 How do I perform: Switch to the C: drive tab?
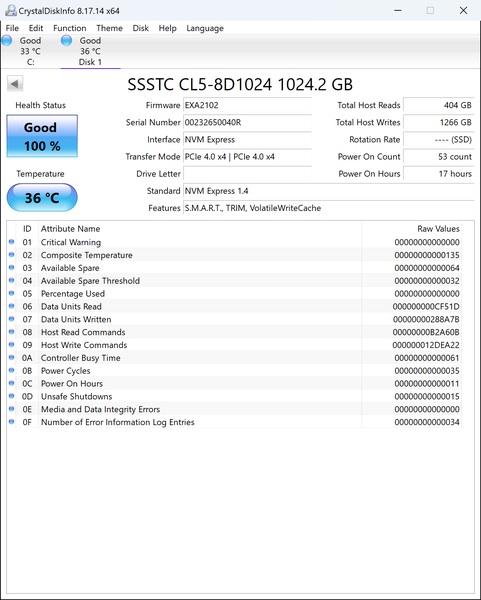click(x=31, y=51)
